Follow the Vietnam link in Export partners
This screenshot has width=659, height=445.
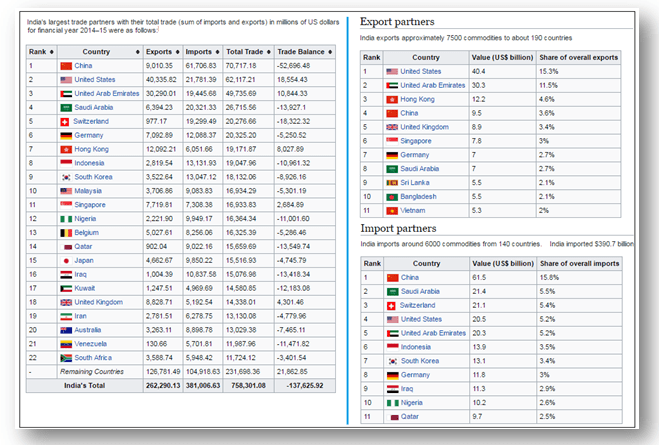pos(415,211)
